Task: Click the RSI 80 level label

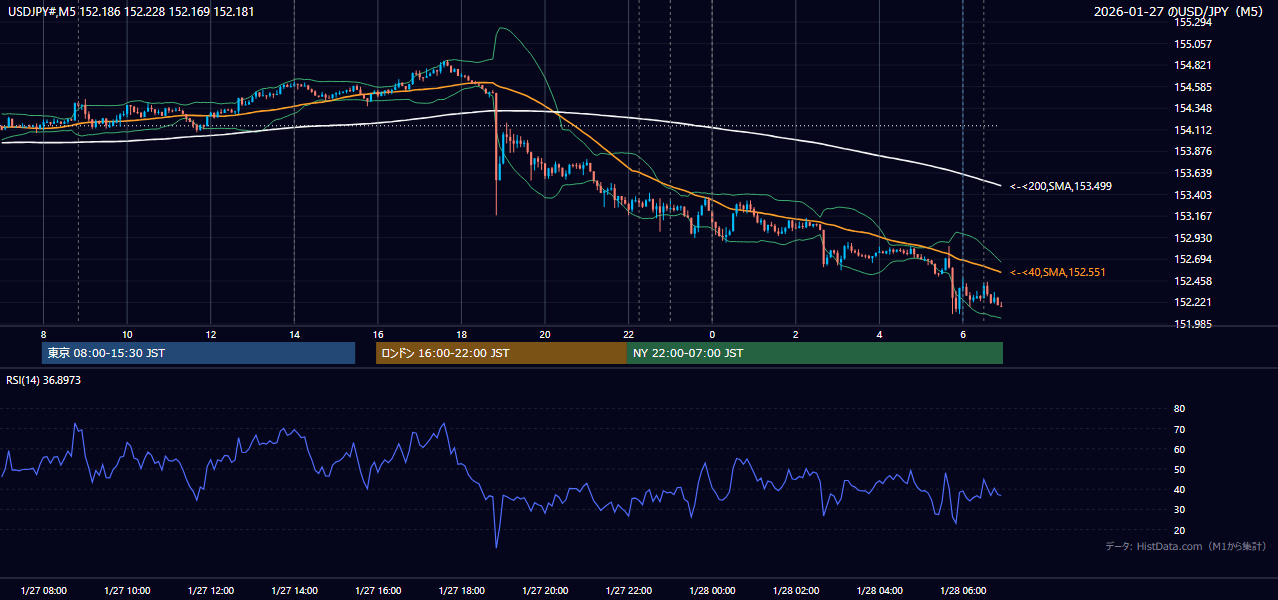Action: click(x=1179, y=409)
